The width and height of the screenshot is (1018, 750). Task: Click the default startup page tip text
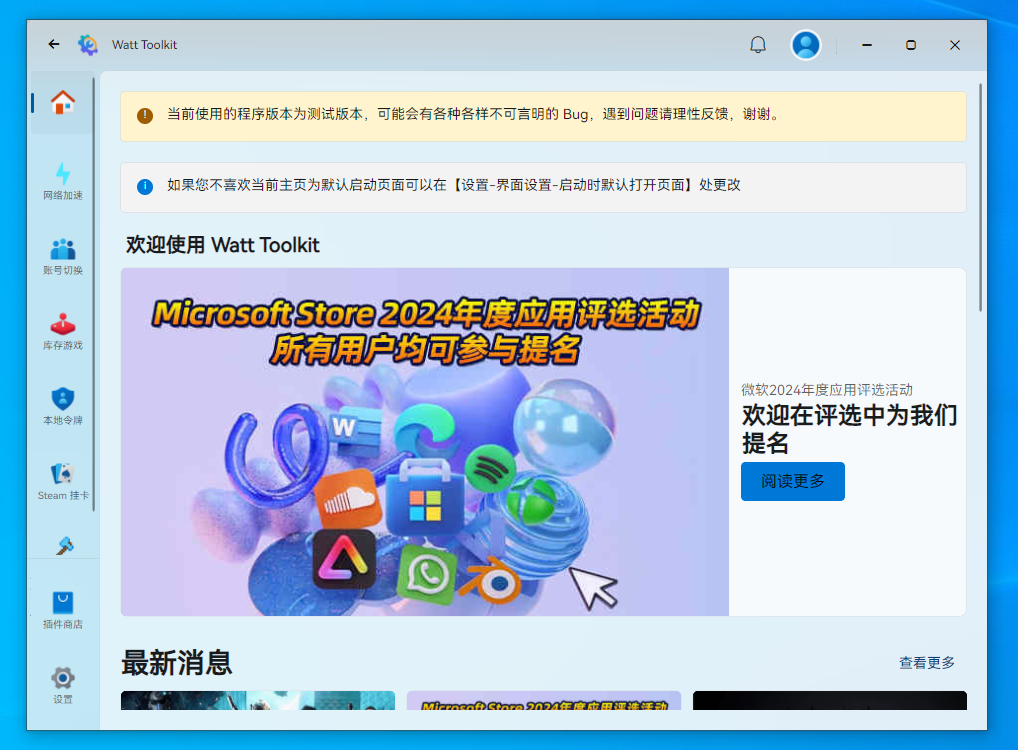[454, 185]
